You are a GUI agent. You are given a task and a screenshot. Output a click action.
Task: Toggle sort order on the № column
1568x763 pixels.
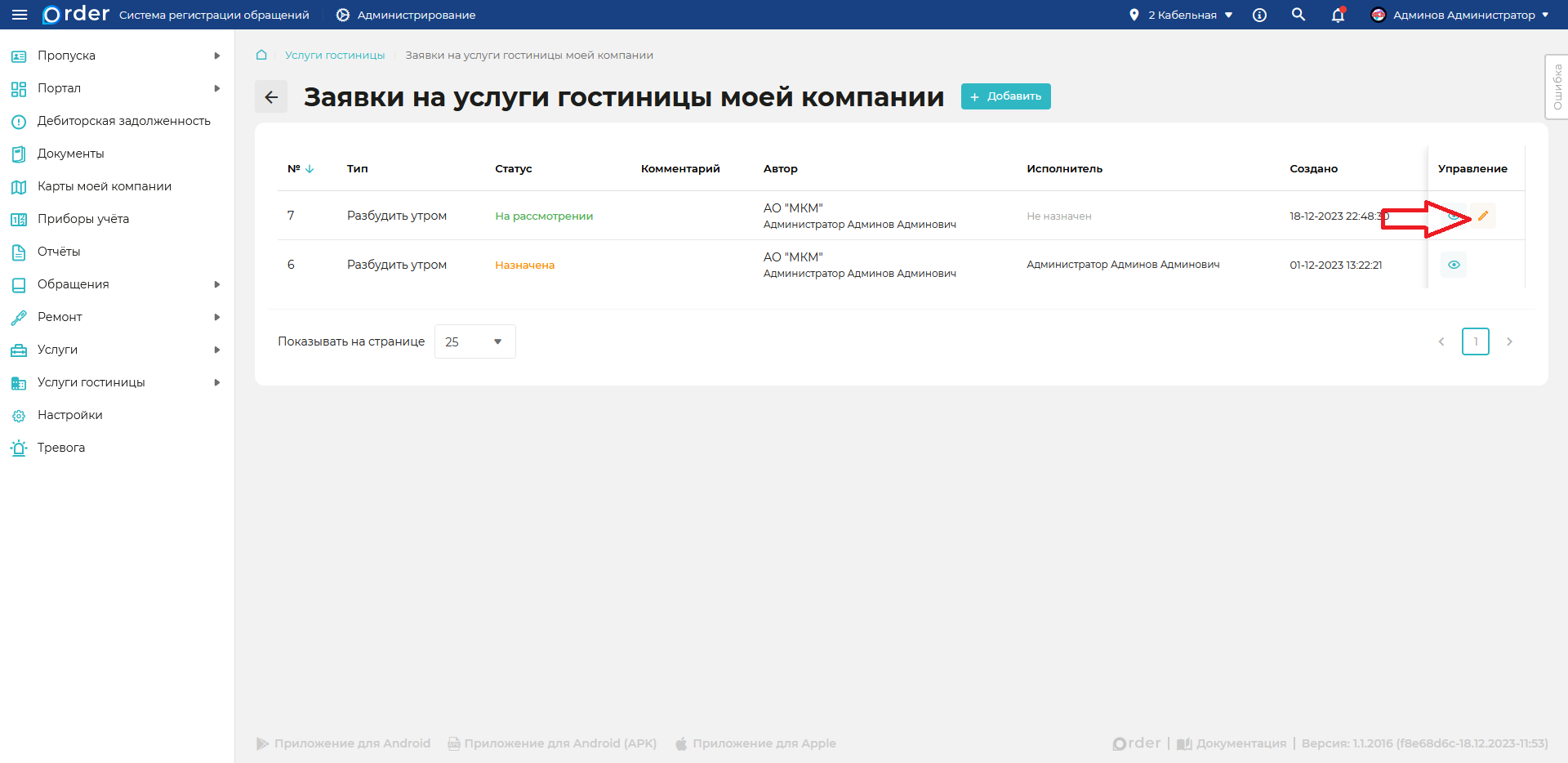click(x=310, y=169)
